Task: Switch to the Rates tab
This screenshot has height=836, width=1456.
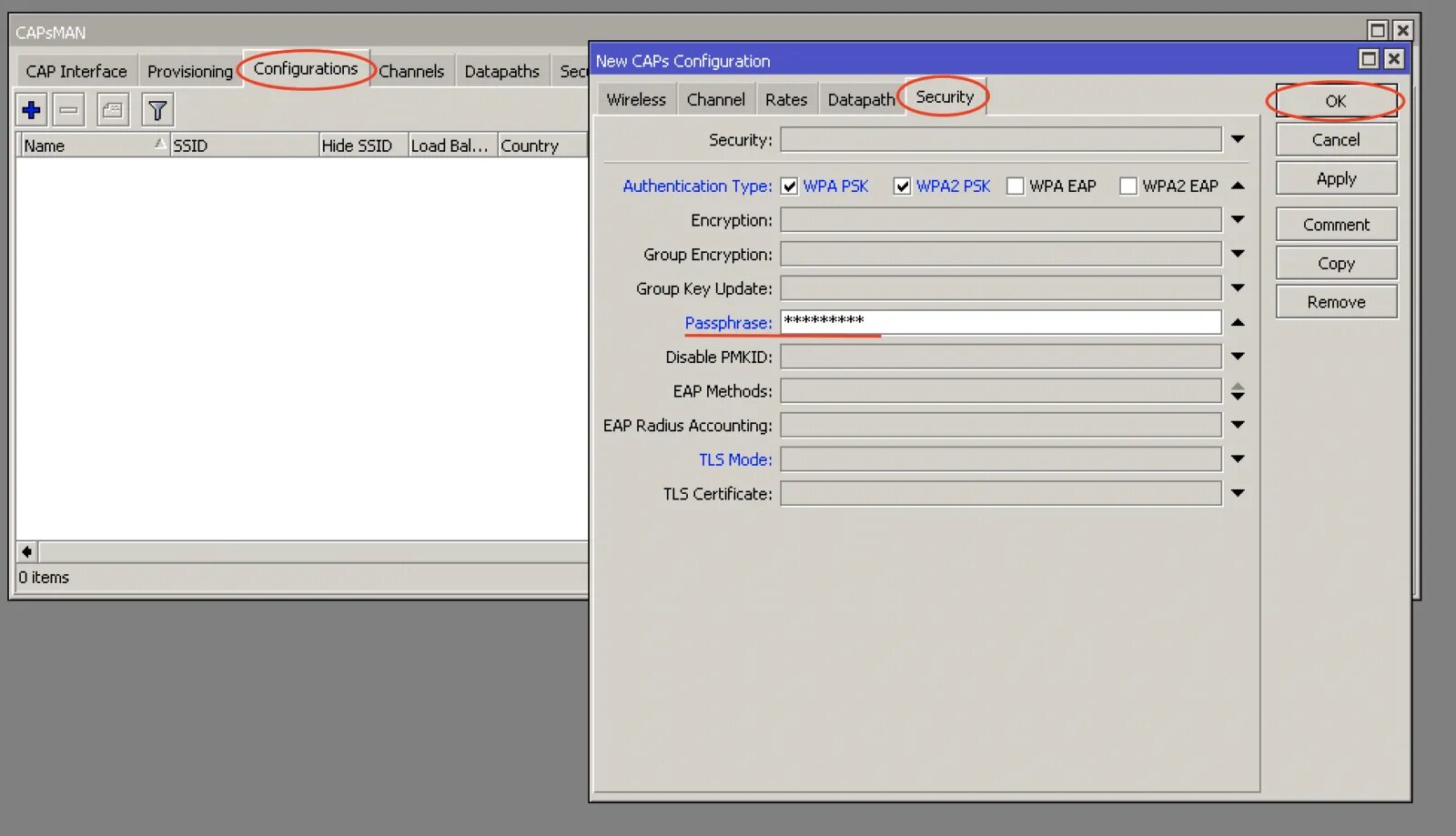Action: pos(786,99)
